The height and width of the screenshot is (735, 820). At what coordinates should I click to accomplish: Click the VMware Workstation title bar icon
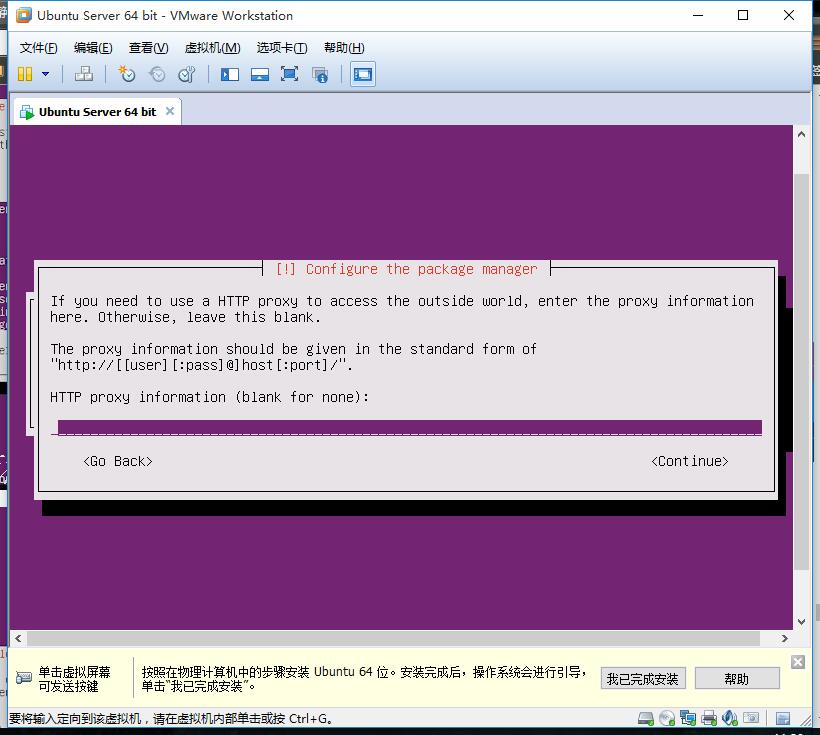click(24, 16)
